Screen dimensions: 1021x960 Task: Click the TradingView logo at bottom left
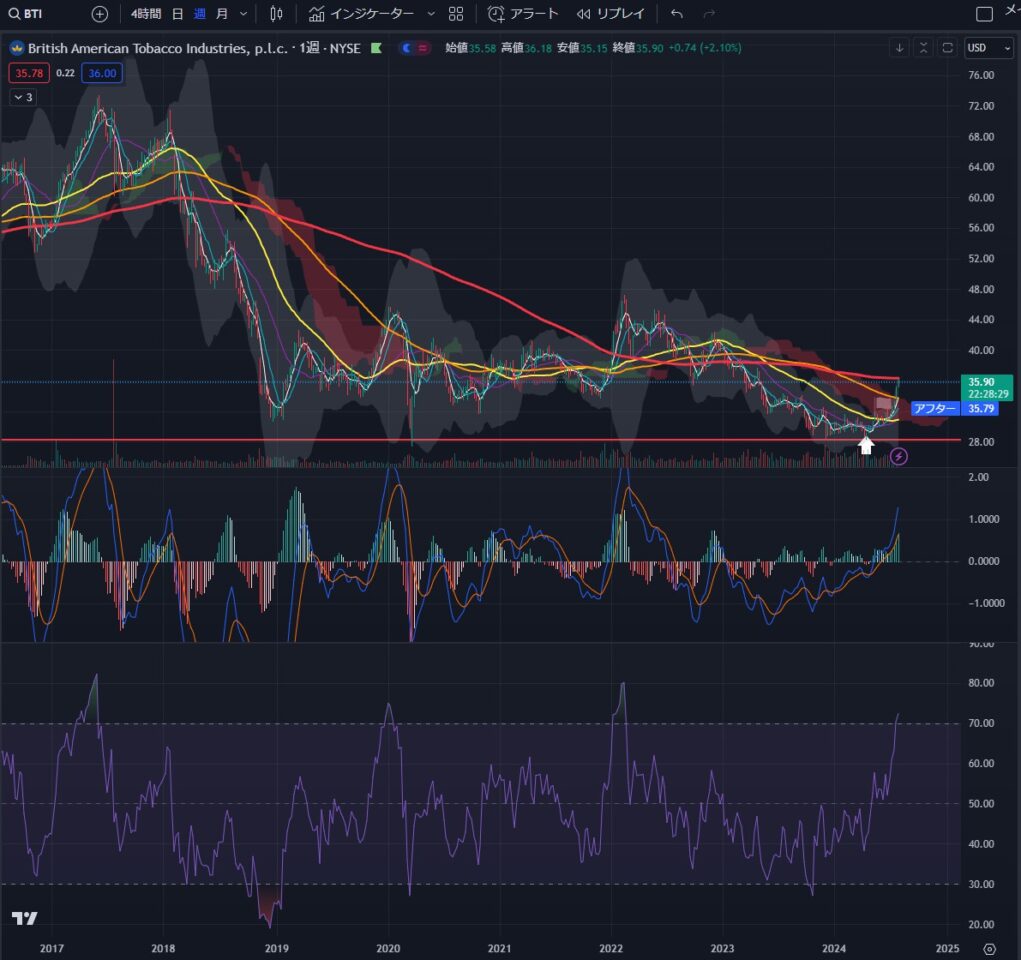(x=25, y=918)
